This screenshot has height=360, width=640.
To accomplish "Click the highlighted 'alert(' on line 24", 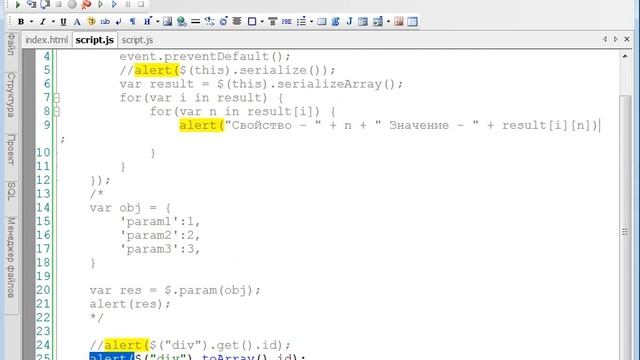I will 127,345.
